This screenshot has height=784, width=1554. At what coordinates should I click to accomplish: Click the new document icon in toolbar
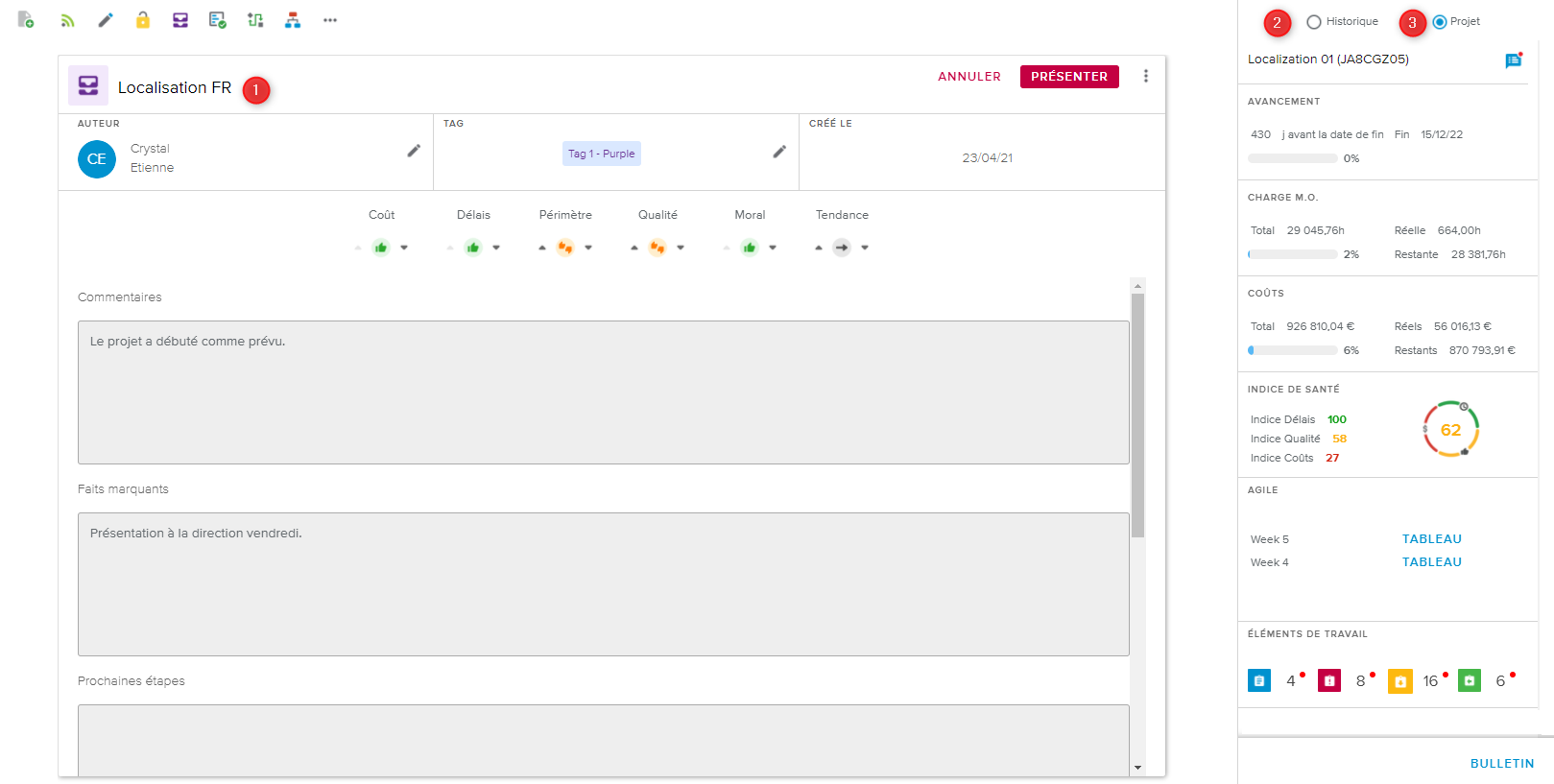pyautogui.click(x=26, y=20)
